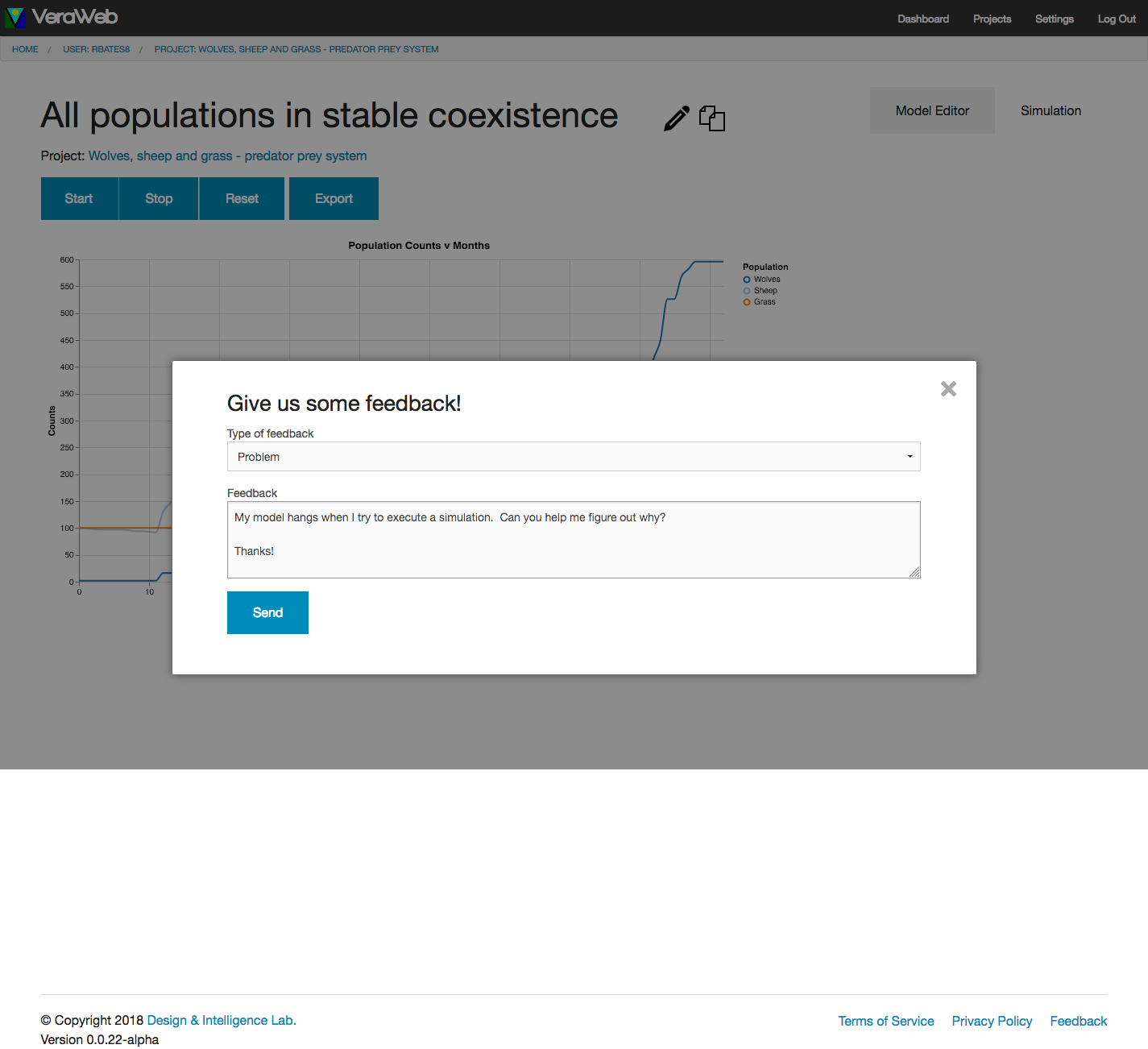Image resolution: width=1148 pixels, height=1049 pixels.
Task: Click the VeraWeb logo icon
Action: [15, 17]
